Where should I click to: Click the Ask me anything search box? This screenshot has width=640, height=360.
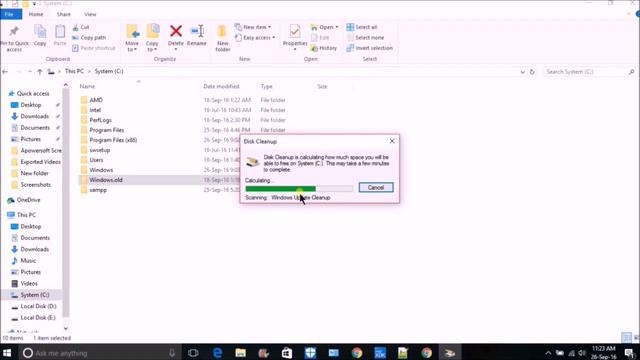pos(99,353)
